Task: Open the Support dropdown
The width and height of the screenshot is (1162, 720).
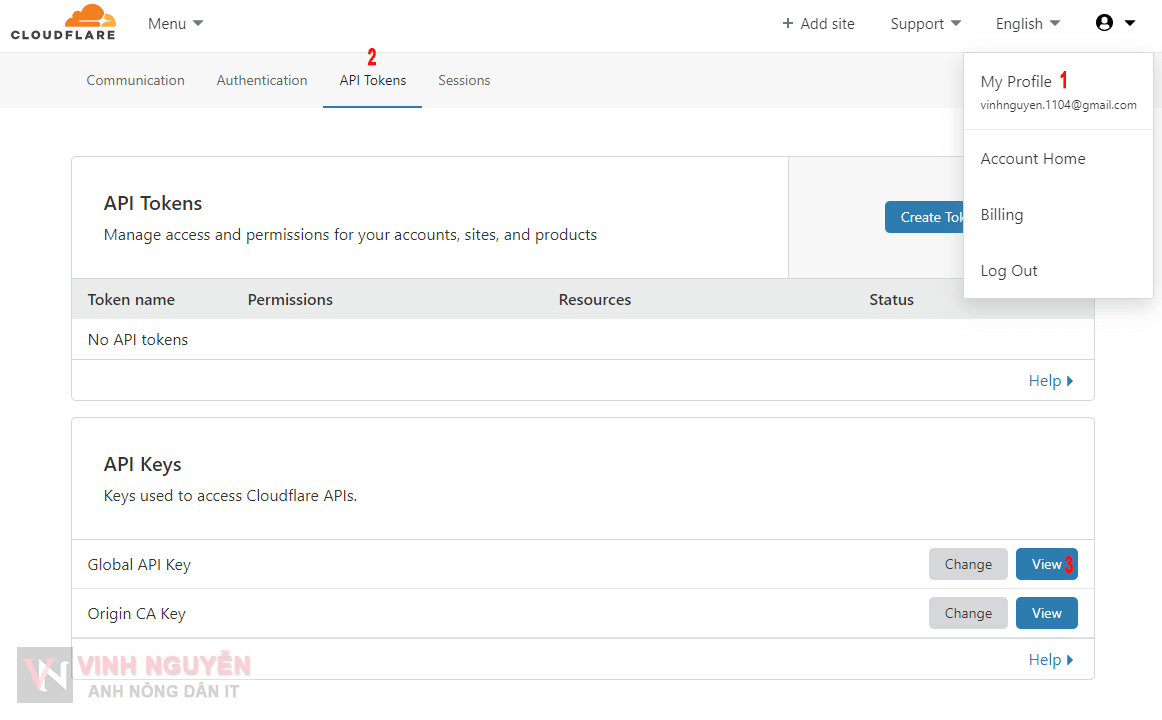Action: coord(926,24)
